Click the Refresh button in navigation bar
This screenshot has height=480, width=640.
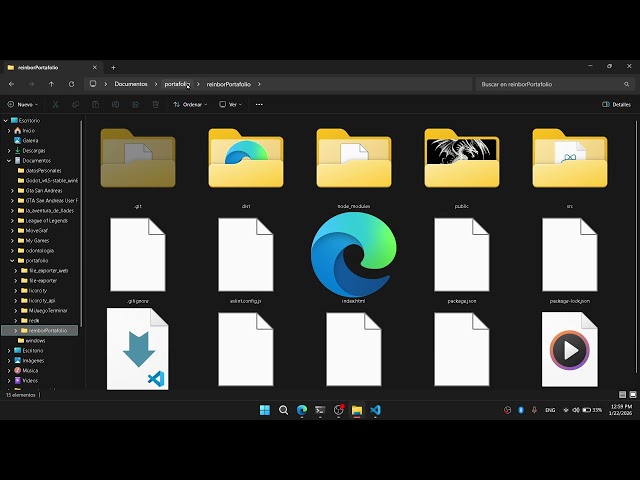[72, 84]
